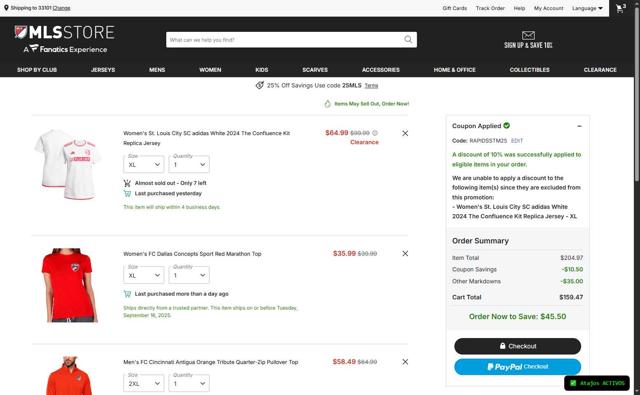Open Scarves menu
The height and width of the screenshot is (395, 640).
(315, 70)
